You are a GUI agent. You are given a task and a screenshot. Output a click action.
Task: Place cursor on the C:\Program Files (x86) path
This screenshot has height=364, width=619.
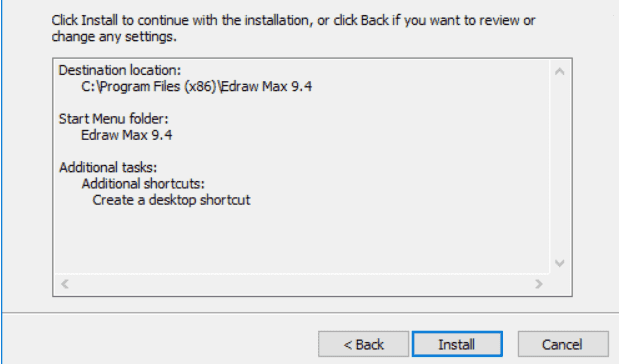tap(197, 86)
